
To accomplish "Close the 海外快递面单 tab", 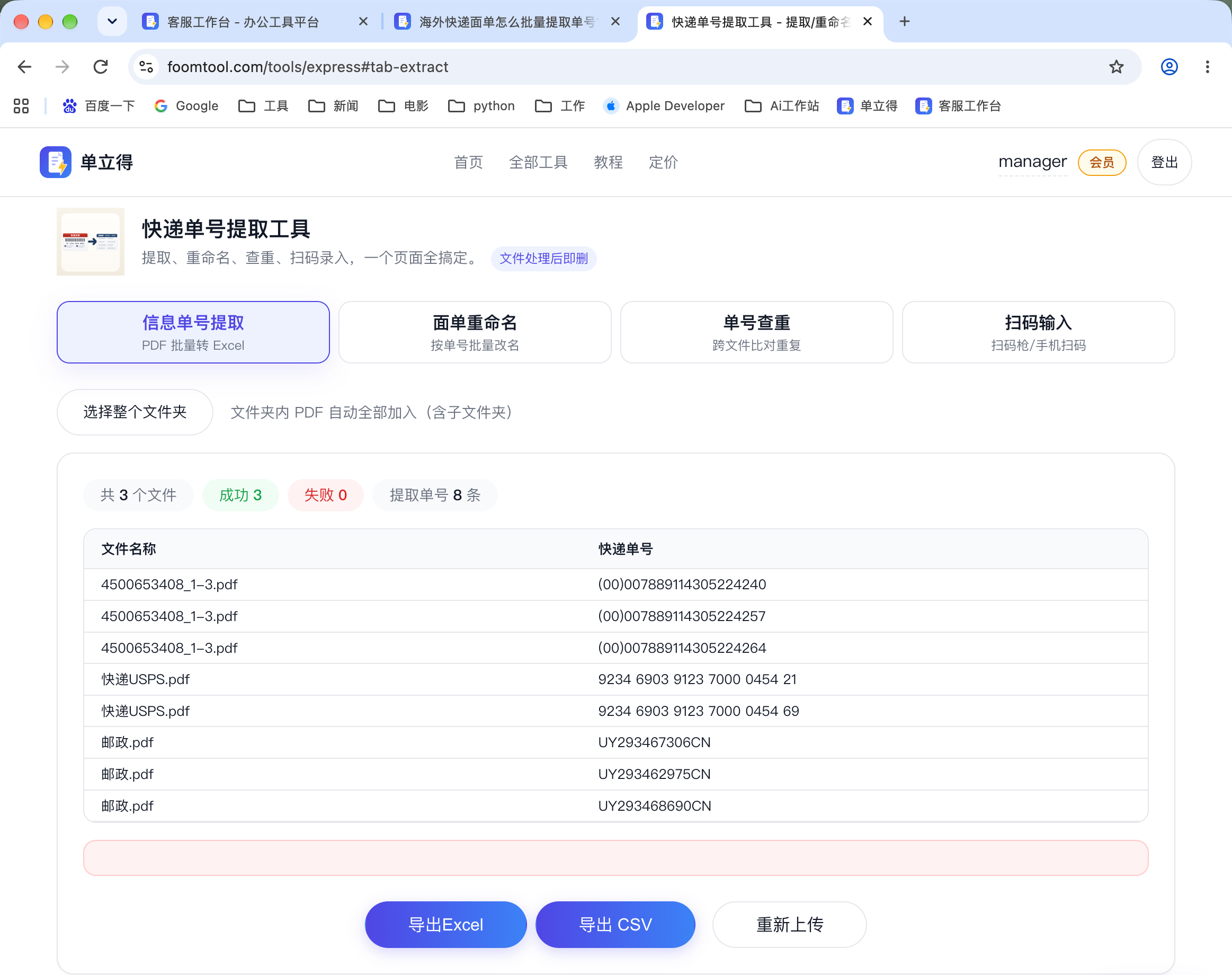I will tap(615, 22).
